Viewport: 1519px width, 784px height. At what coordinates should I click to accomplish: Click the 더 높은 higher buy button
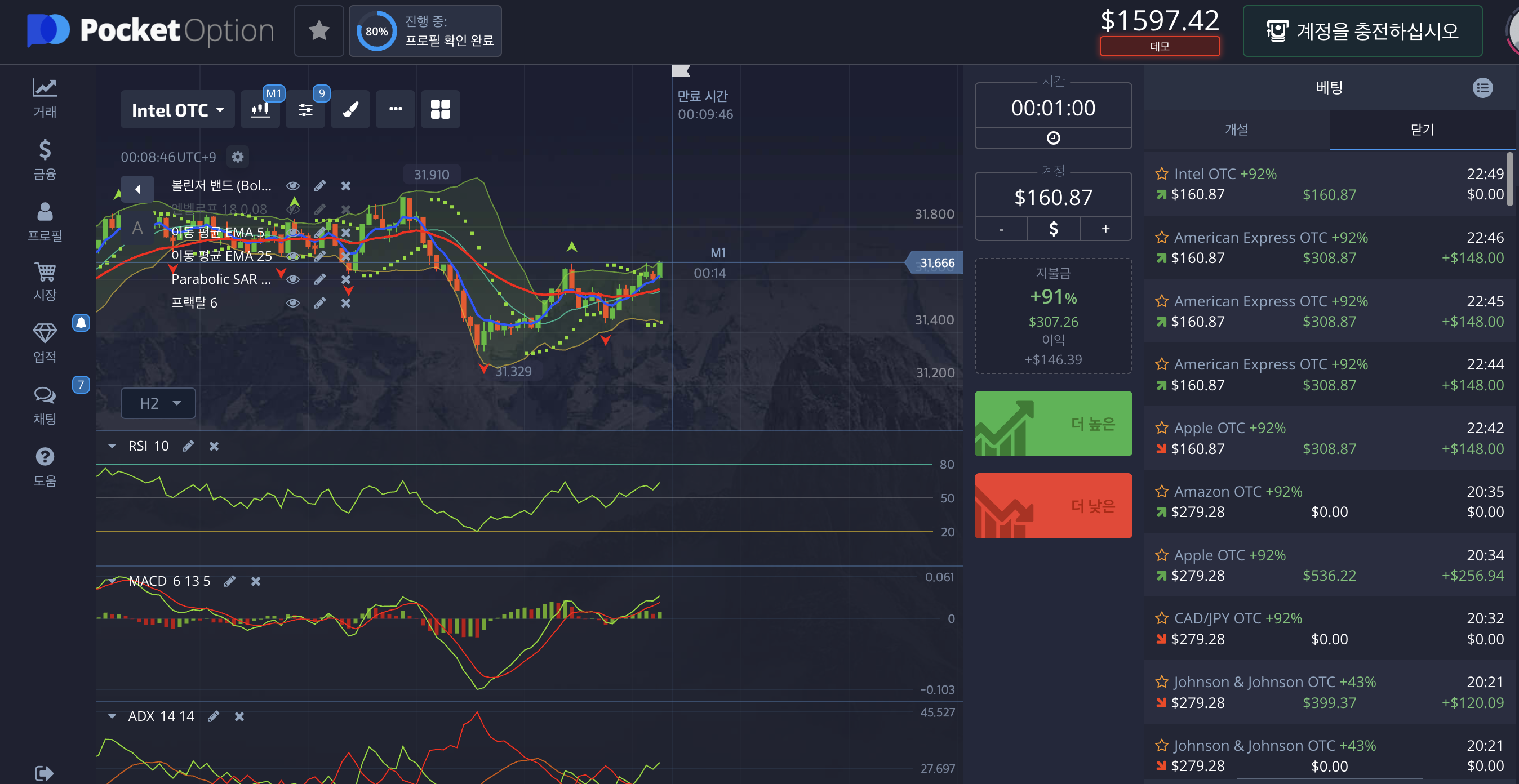pos(1053,423)
